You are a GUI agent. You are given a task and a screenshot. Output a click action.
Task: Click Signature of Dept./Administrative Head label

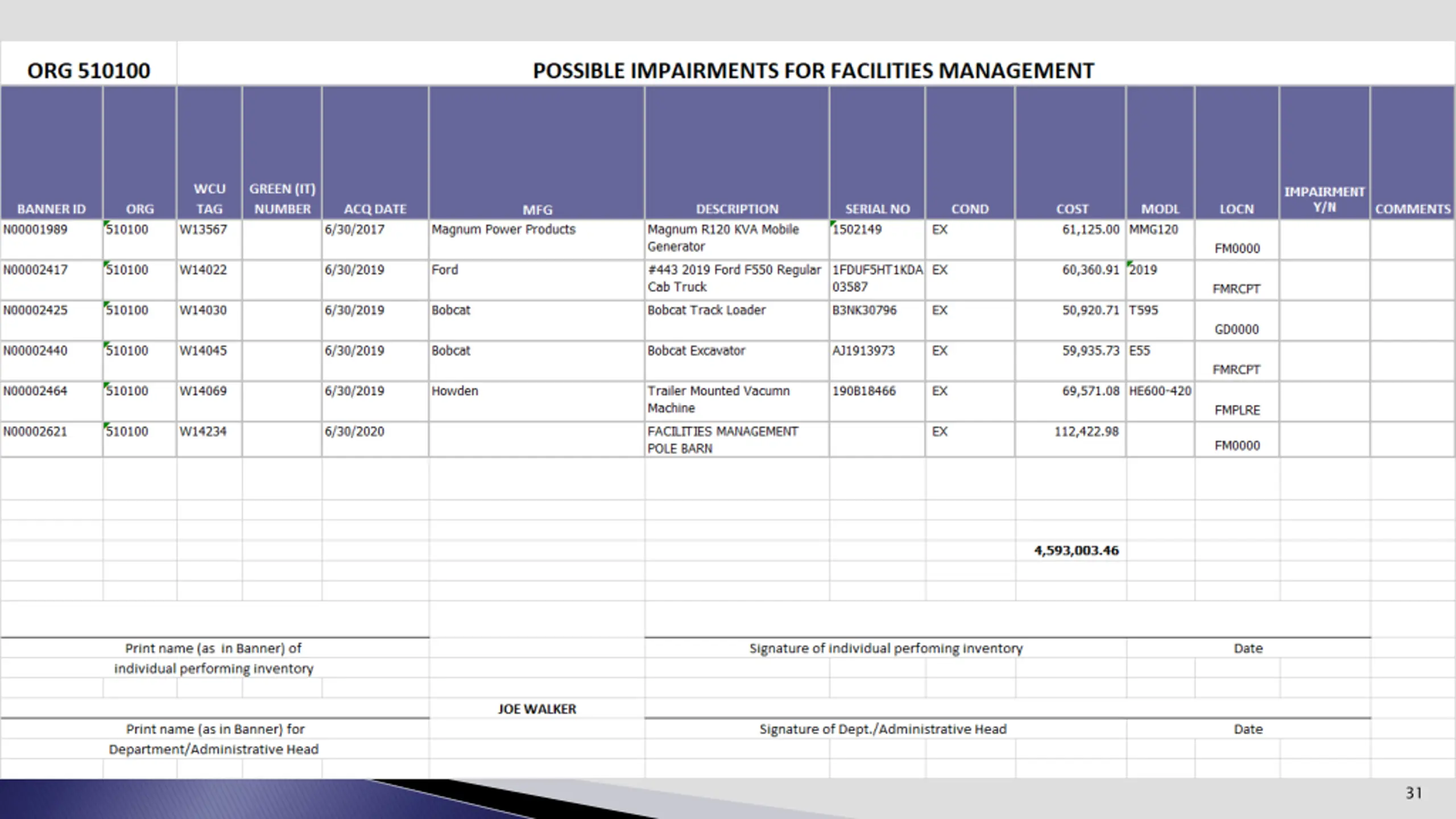[x=883, y=729]
